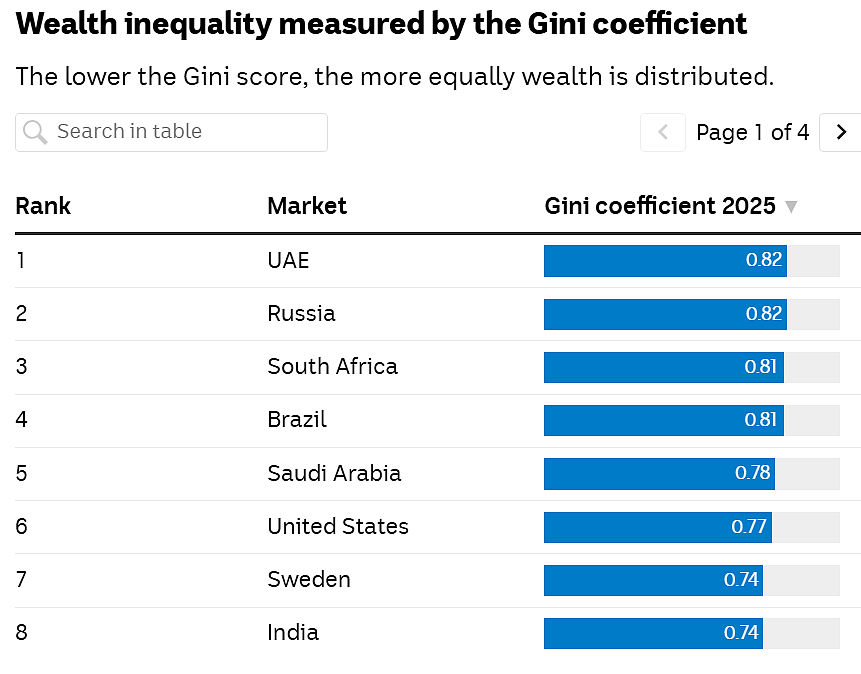Click the magnifying glass search icon
The height and width of the screenshot is (674, 861).
35,132
